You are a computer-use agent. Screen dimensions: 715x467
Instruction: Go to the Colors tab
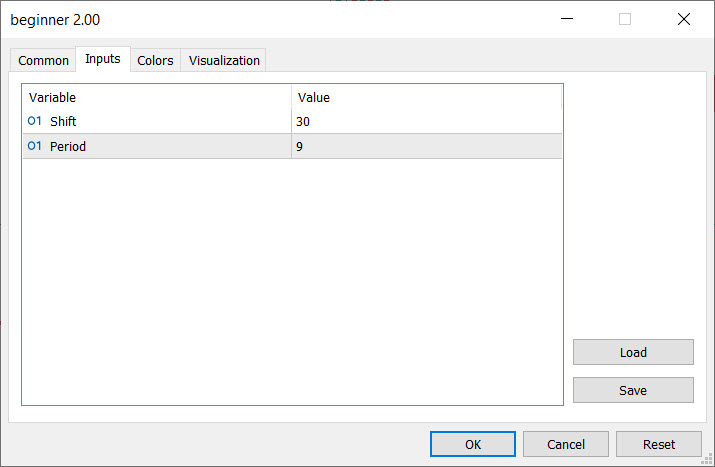(x=155, y=60)
